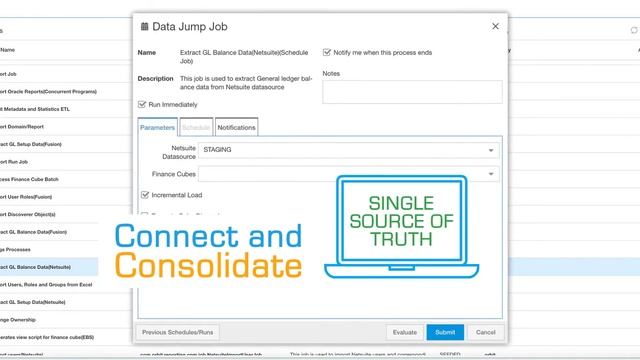This screenshot has width=640, height=360.
Task: Switch to the Parameters tab
Action: [x=157, y=127]
